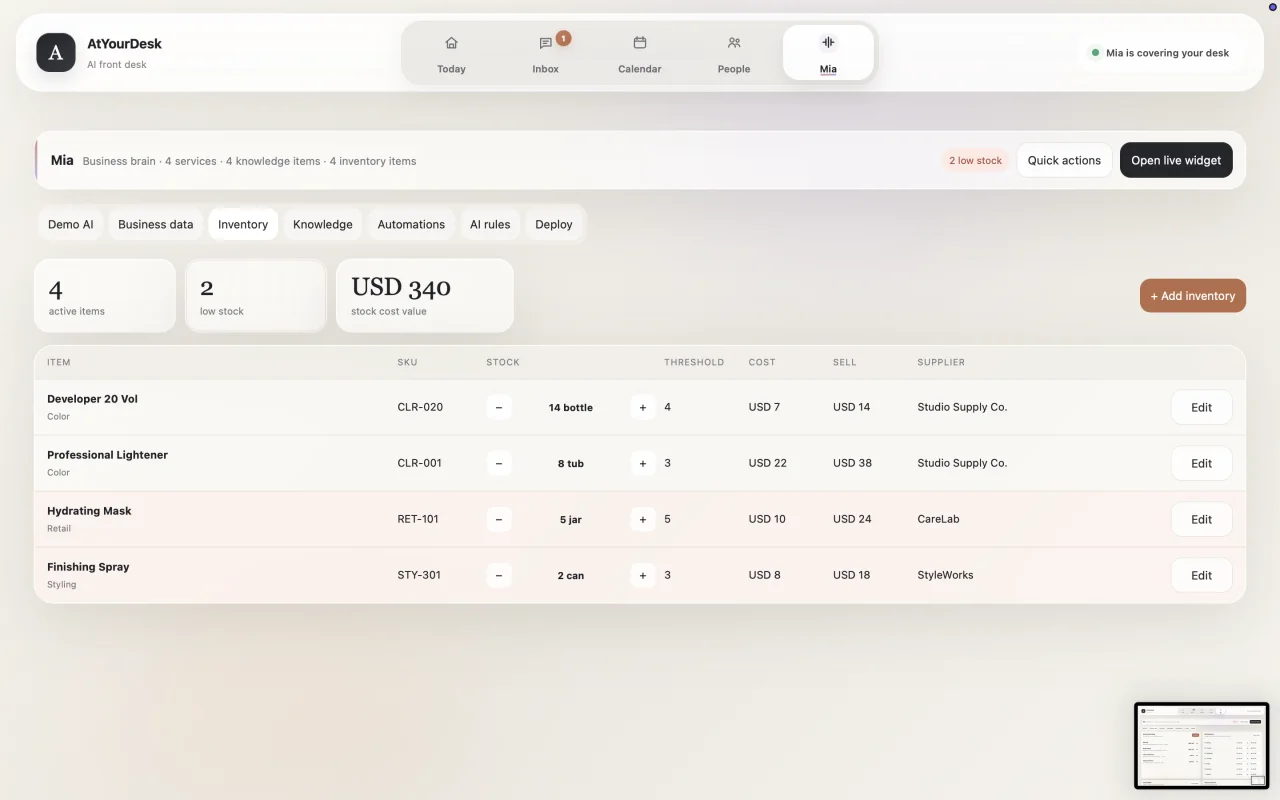Edit the Finishing Spray item
The image size is (1280, 800).
[1201, 575]
